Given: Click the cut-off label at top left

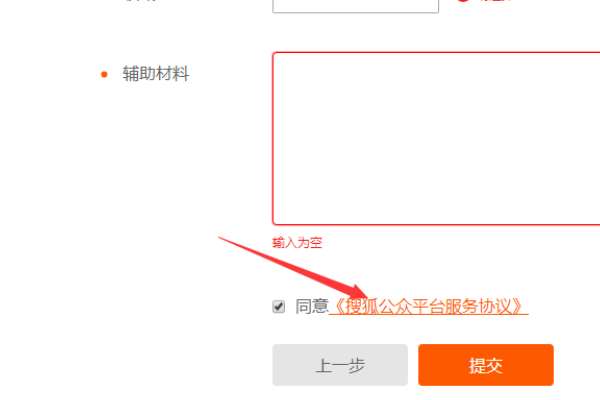Looking at the screenshot, I should (x=141, y=1).
